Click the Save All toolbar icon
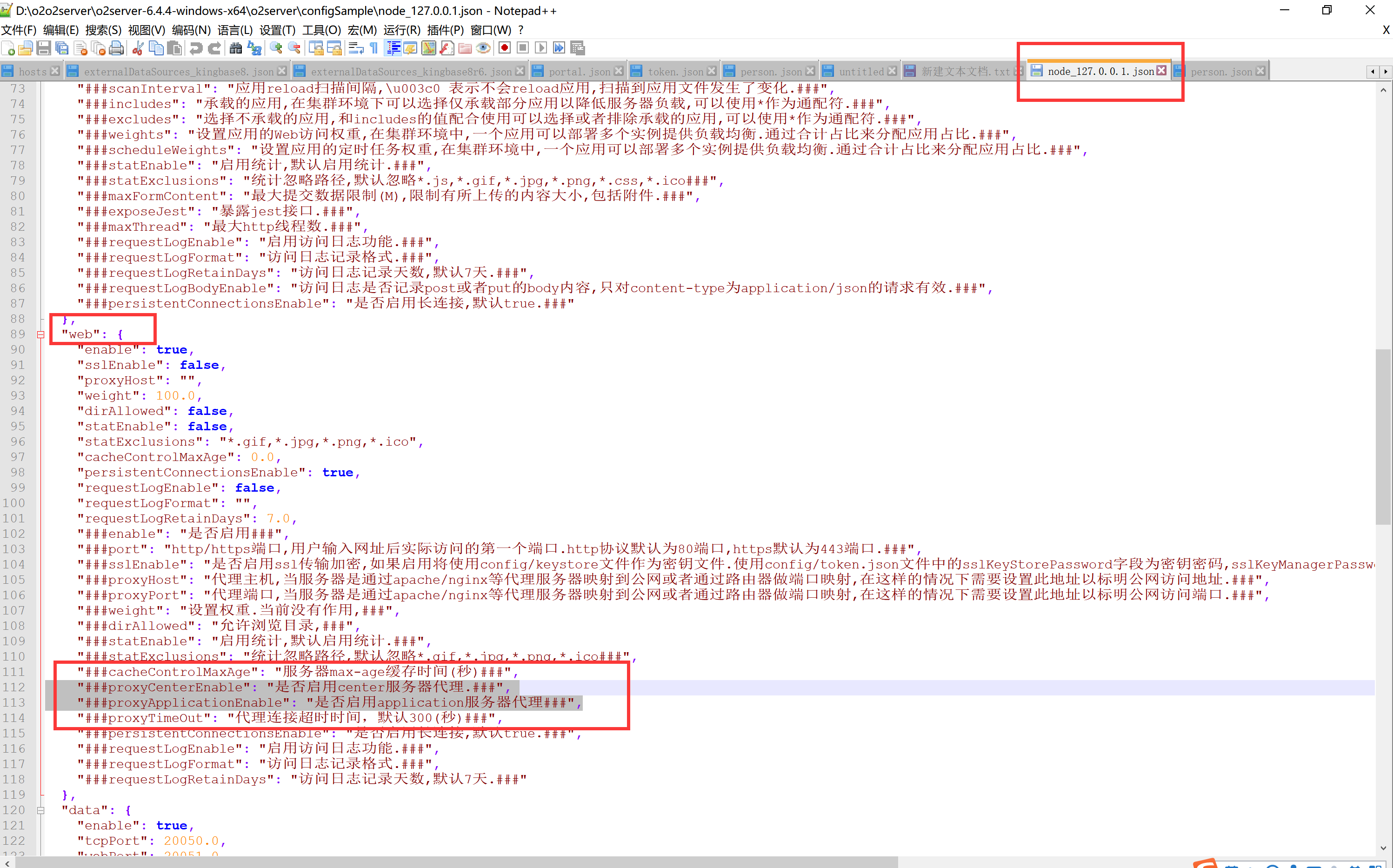1393x868 pixels. (x=61, y=48)
